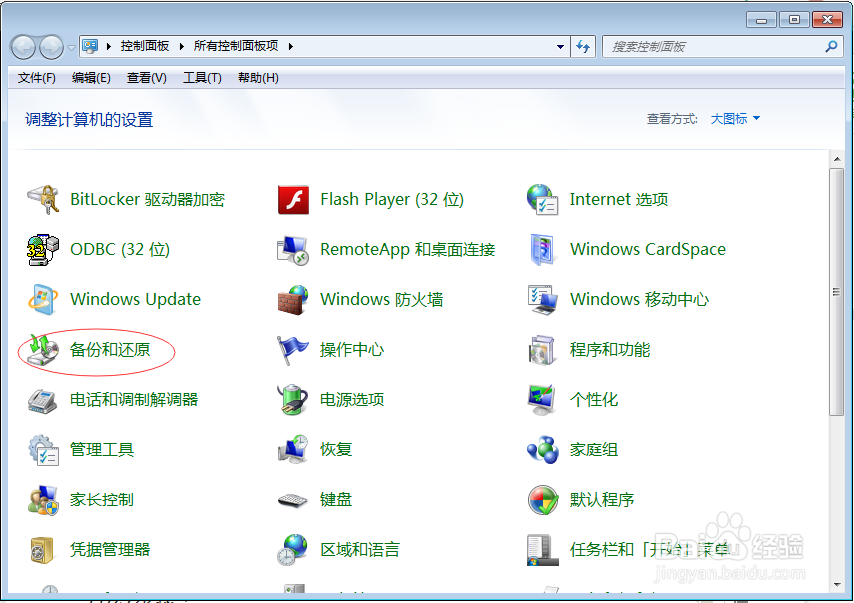Open the address bar history dropdown arrow
The width and height of the screenshot is (854, 603).
click(x=560, y=47)
